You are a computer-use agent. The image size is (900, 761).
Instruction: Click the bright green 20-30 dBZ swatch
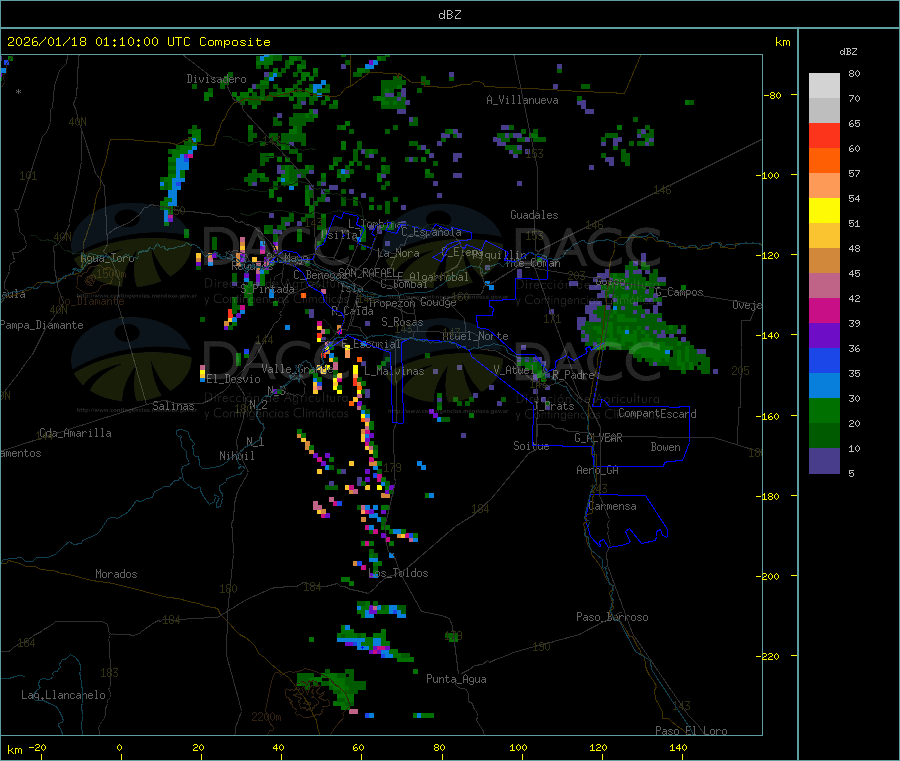tap(824, 410)
